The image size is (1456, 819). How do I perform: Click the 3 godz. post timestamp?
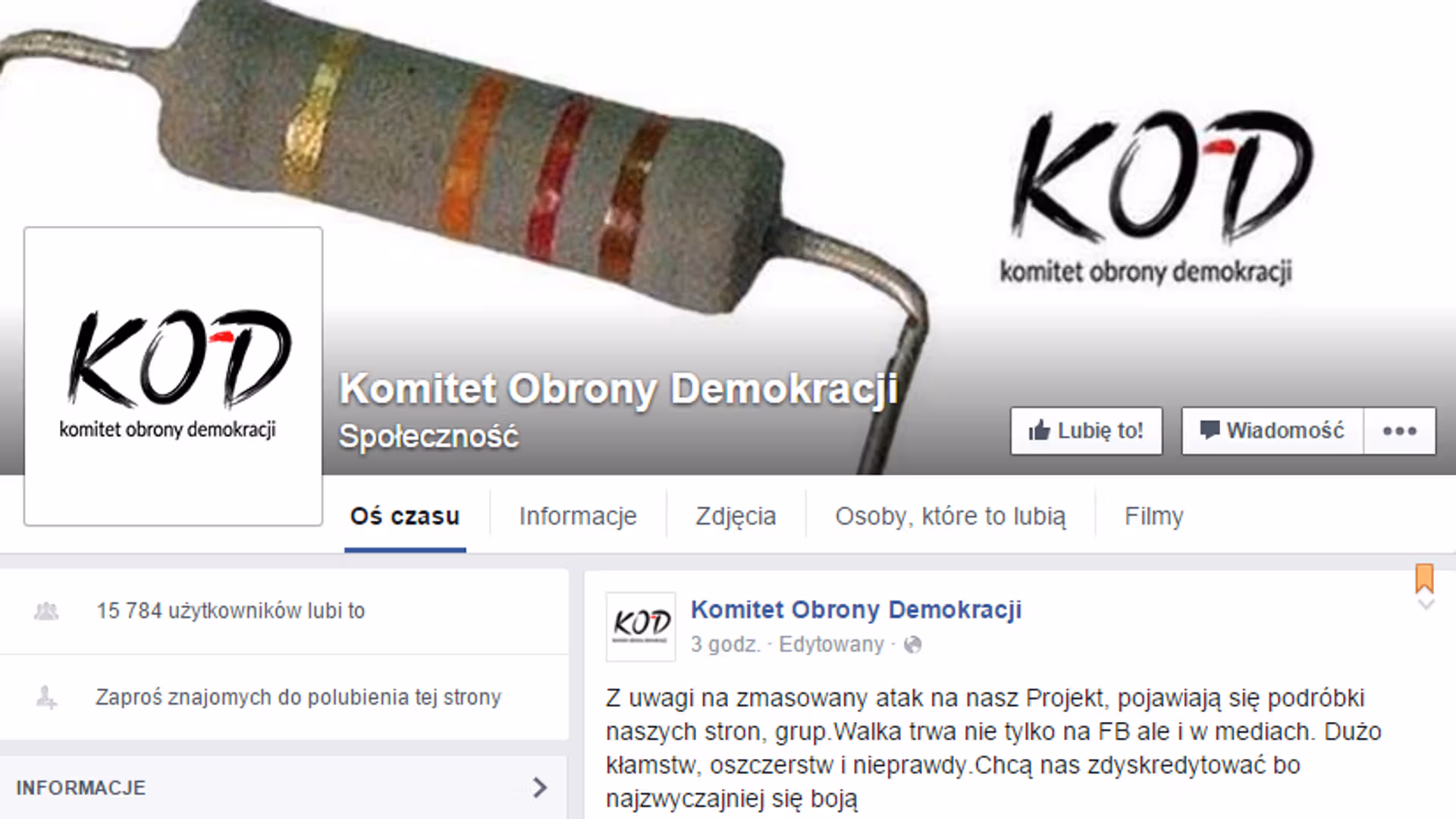pyautogui.click(x=725, y=645)
